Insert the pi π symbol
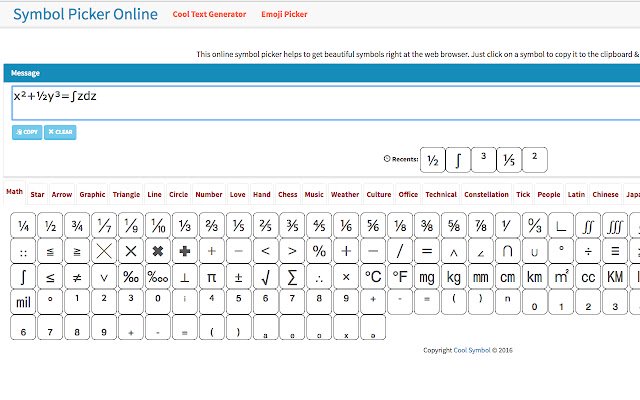 click(211, 277)
